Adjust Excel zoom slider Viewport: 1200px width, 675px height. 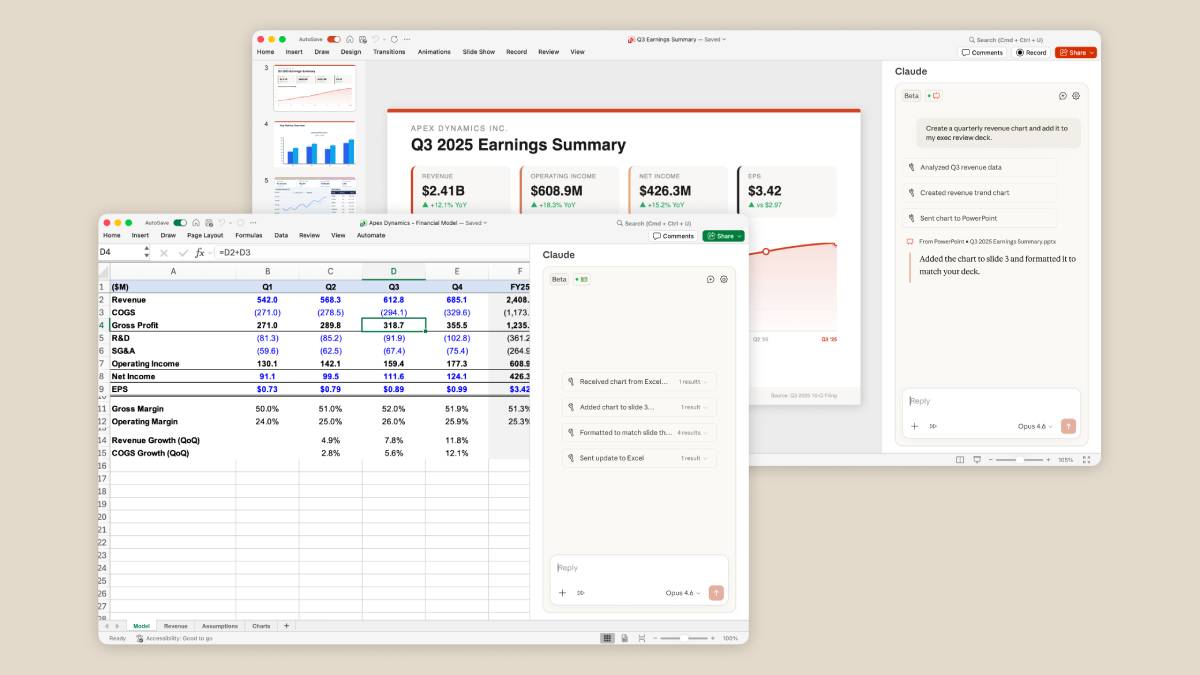coord(685,638)
